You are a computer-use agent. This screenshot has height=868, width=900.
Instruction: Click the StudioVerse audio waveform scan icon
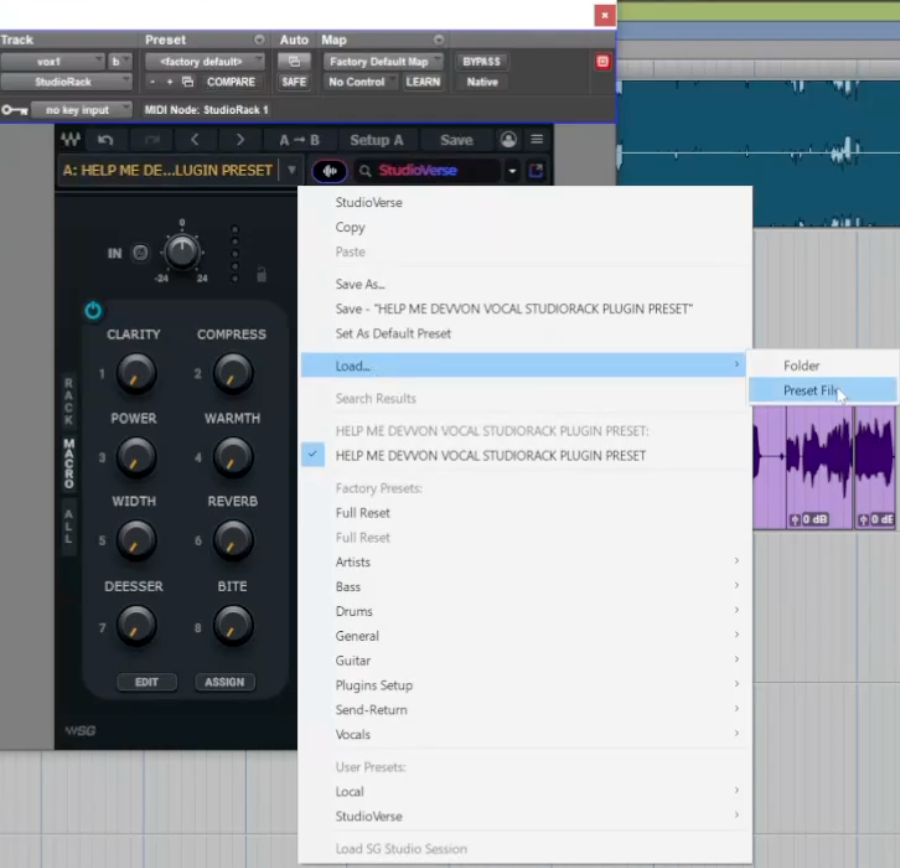(x=329, y=171)
